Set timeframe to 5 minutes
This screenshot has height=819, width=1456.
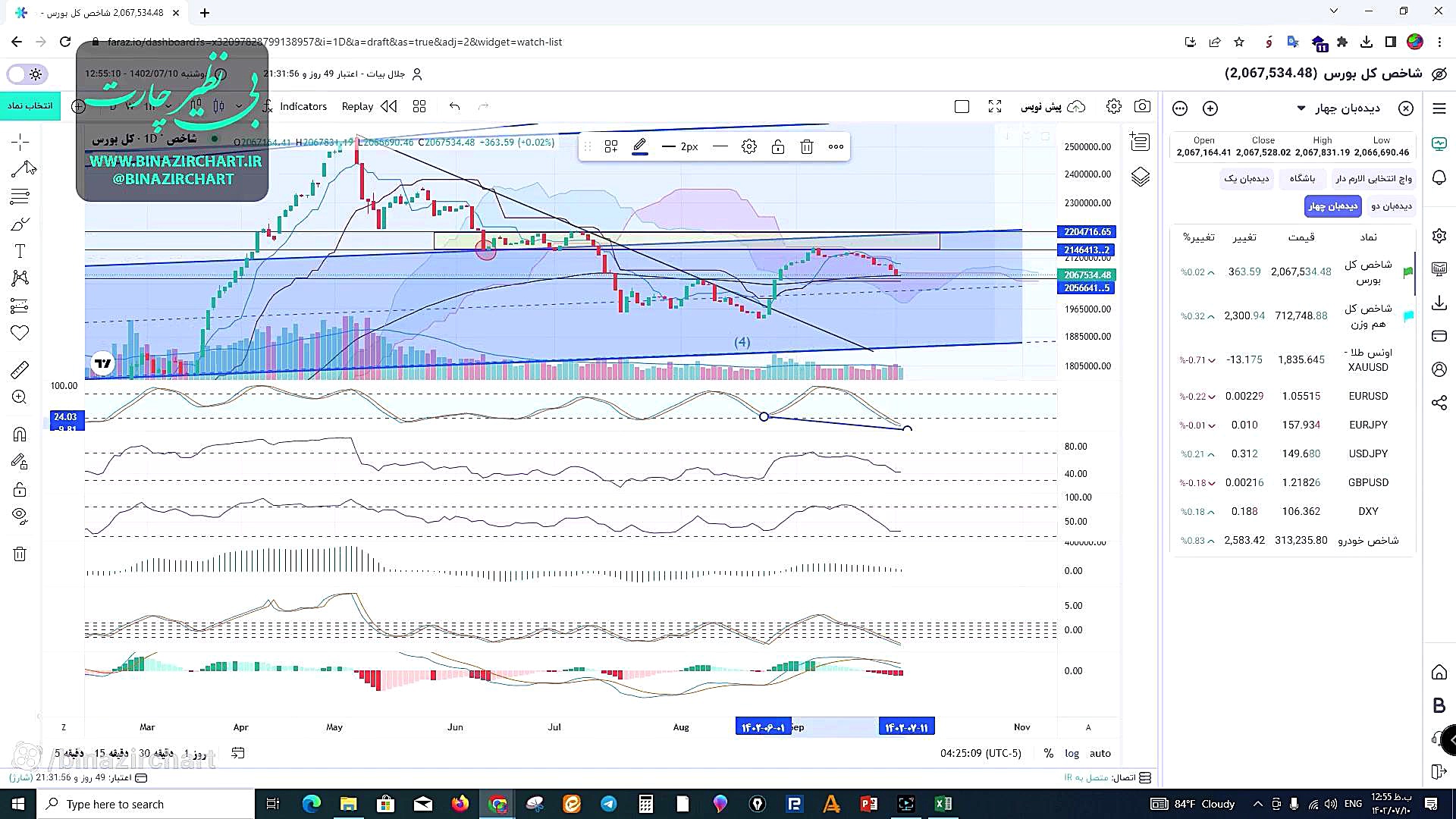[69, 753]
